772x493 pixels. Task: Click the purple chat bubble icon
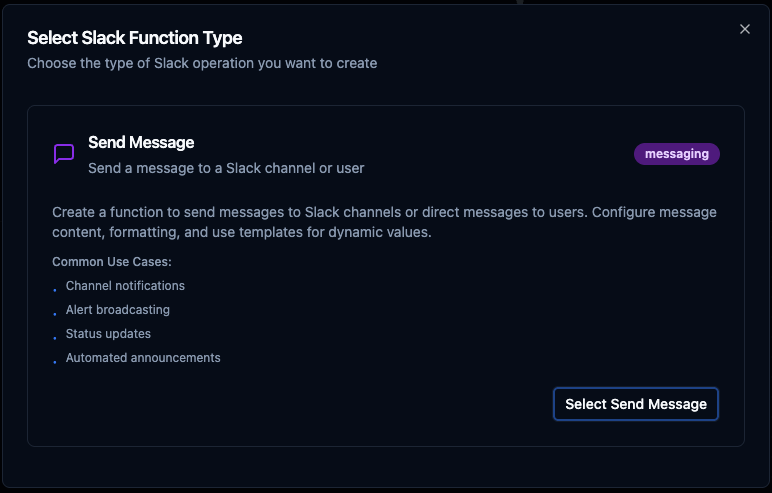(64, 154)
